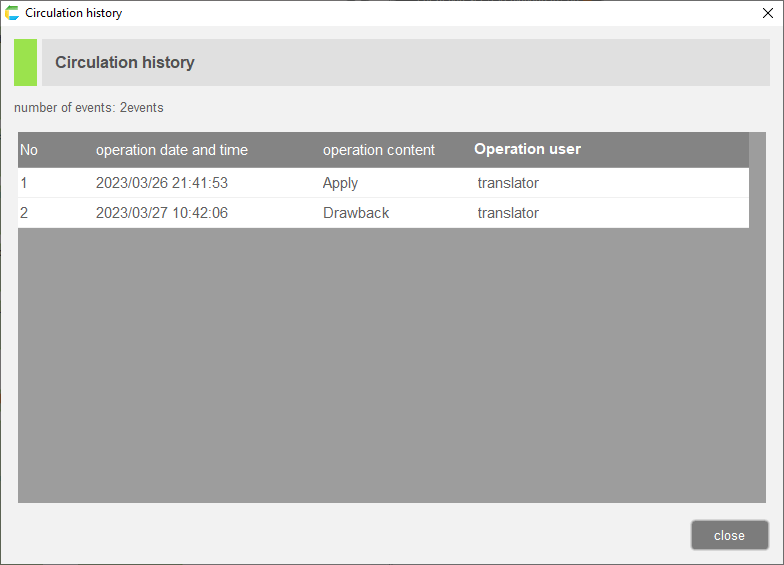Click the table's vertical scrollbar track
Image resolution: width=784 pixels, height=565 pixels.
tap(757, 320)
